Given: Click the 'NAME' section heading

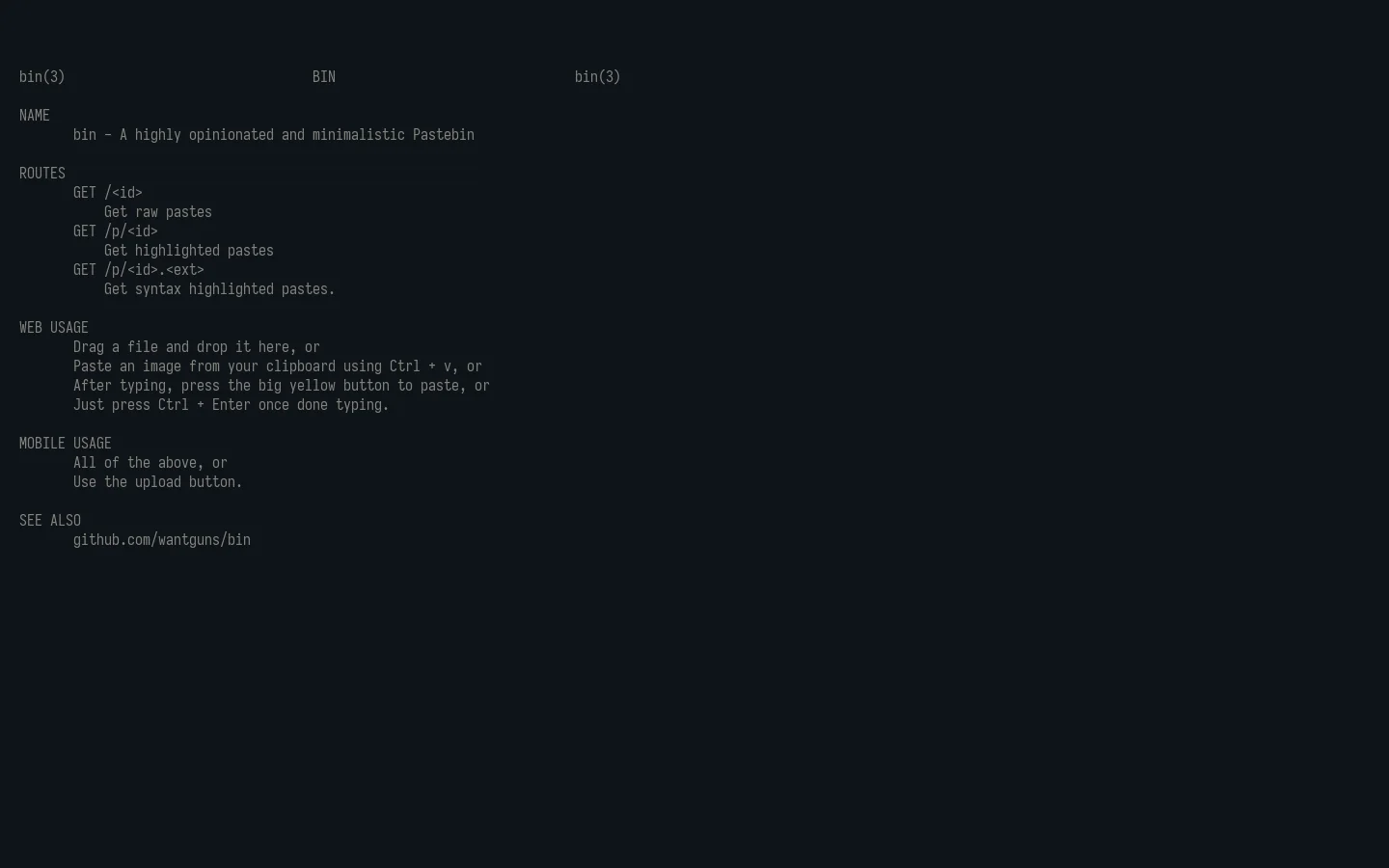Looking at the screenshot, I should click(x=35, y=116).
